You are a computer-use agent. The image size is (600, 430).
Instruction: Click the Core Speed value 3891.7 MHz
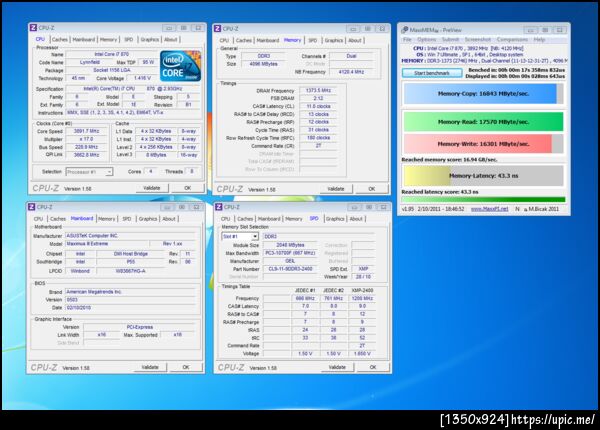point(86,131)
